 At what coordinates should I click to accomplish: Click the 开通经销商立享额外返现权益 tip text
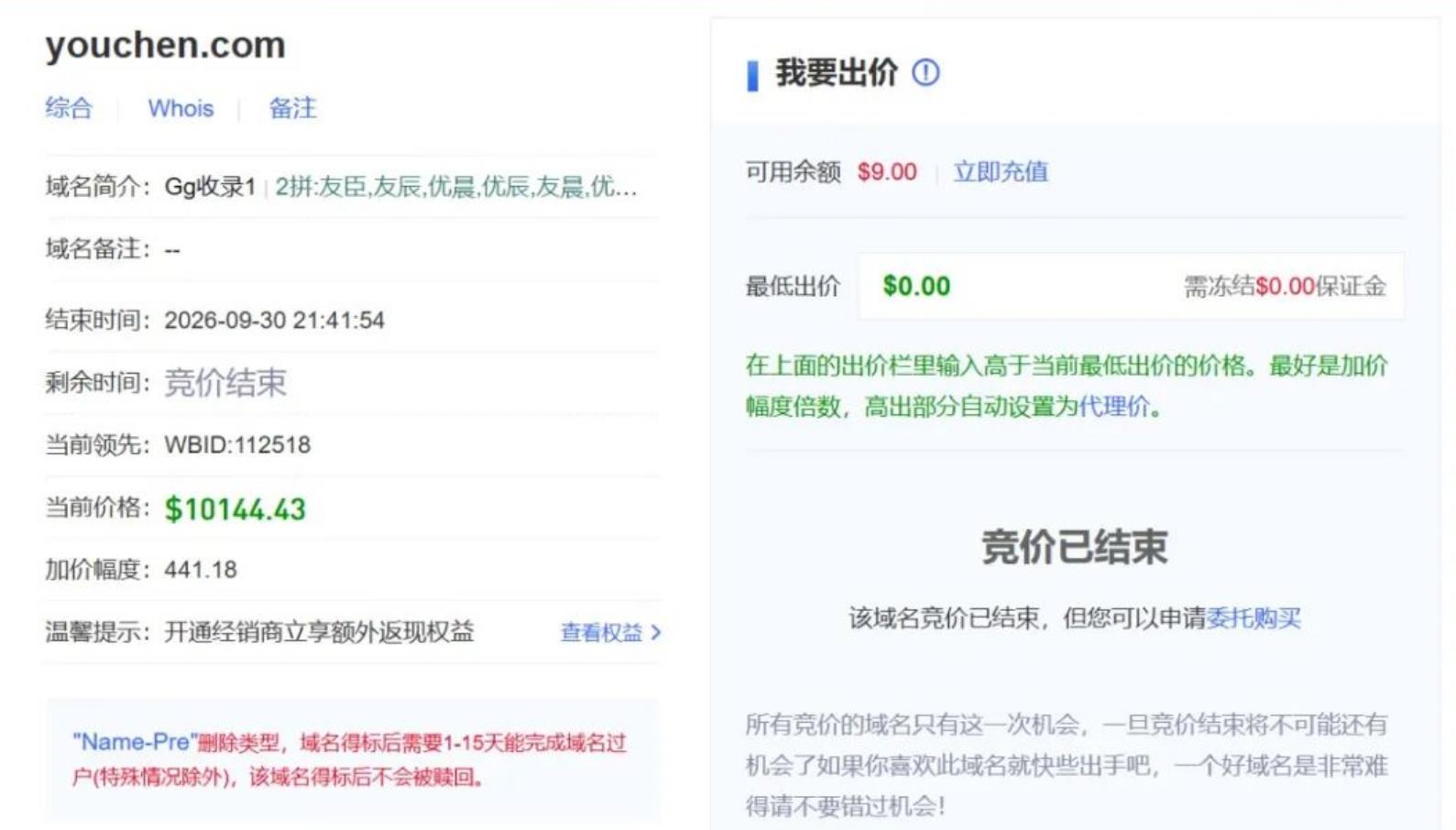point(319,632)
